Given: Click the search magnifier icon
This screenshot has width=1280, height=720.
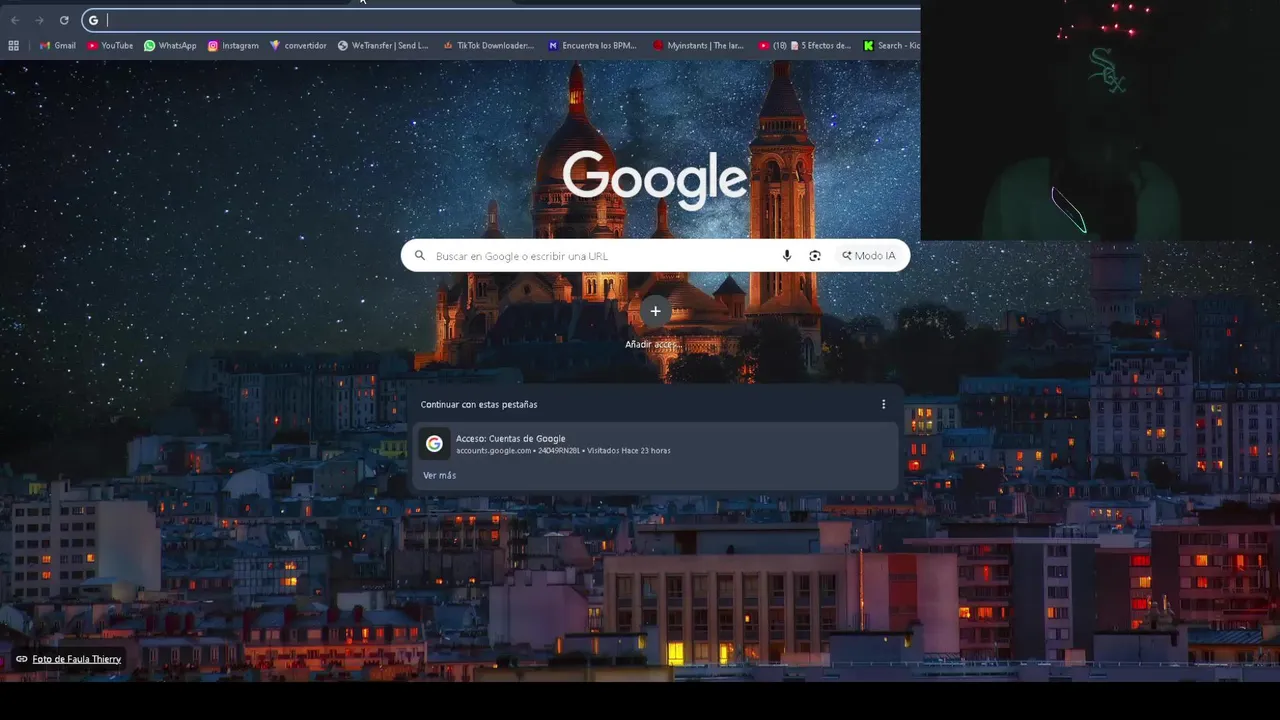Looking at the screenshot, I should (420, 256).
